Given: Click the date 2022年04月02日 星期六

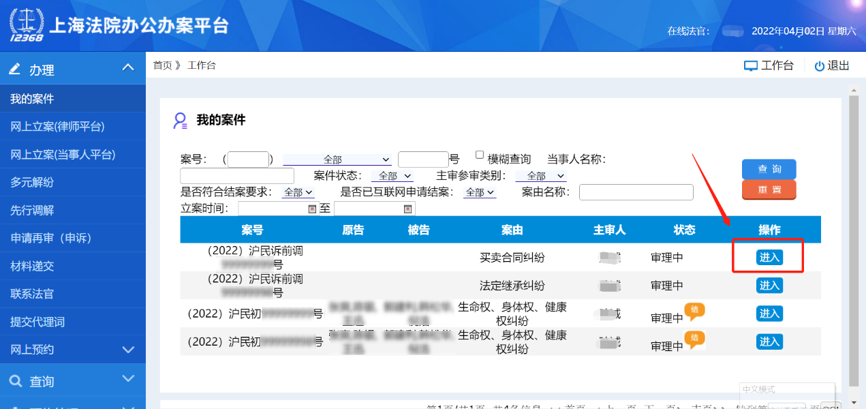Looking at the screenshot, I should [x=802, y=31].
